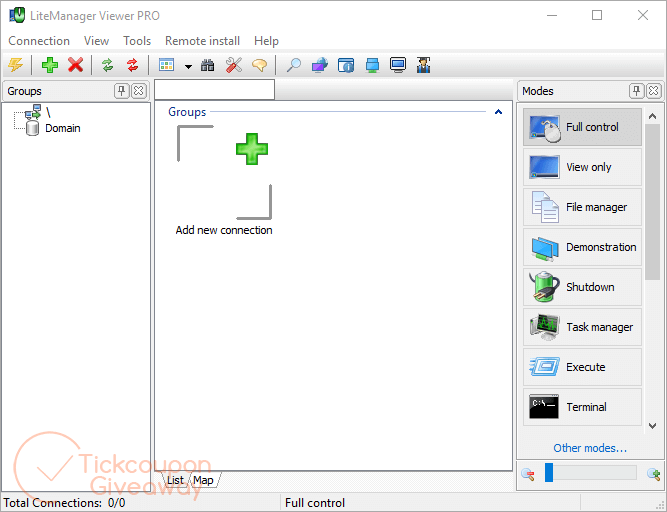Select Shutdown mode
The image size is (667, 512).
point(582,287)
